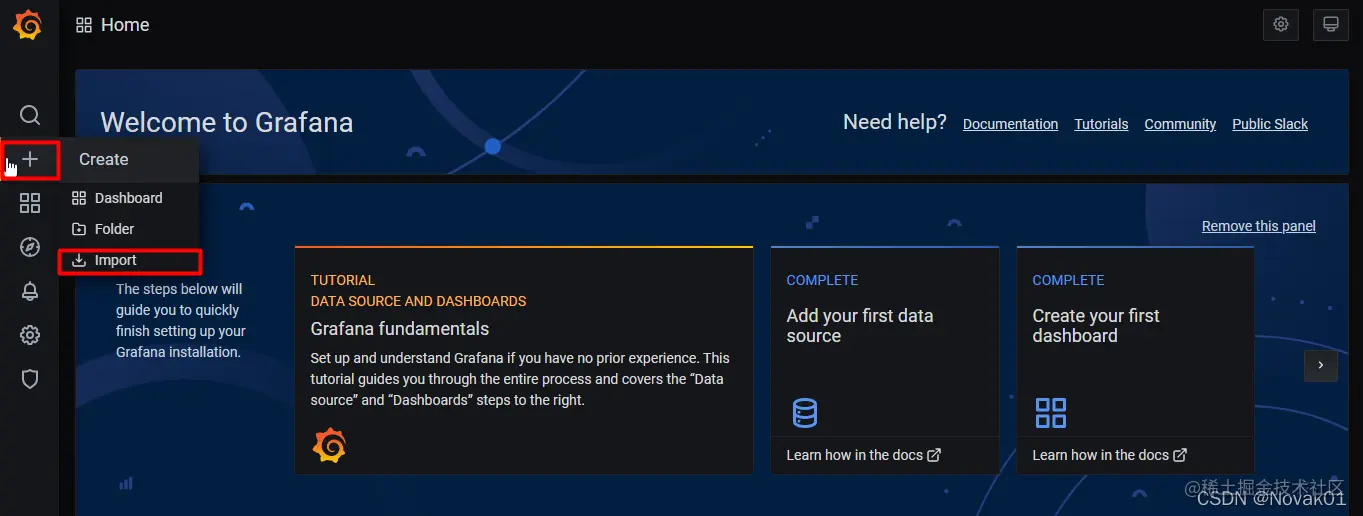The height and width of the screenshot is (516, 1363).
Task: Open the Configuration gear in sidebar
Action: click(30, 335)
